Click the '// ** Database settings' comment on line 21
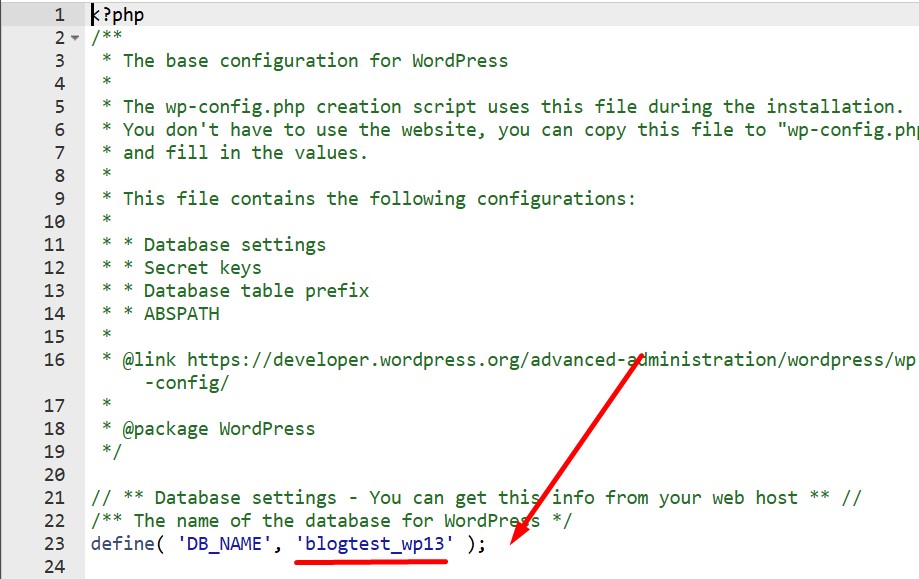 (213, 498)
